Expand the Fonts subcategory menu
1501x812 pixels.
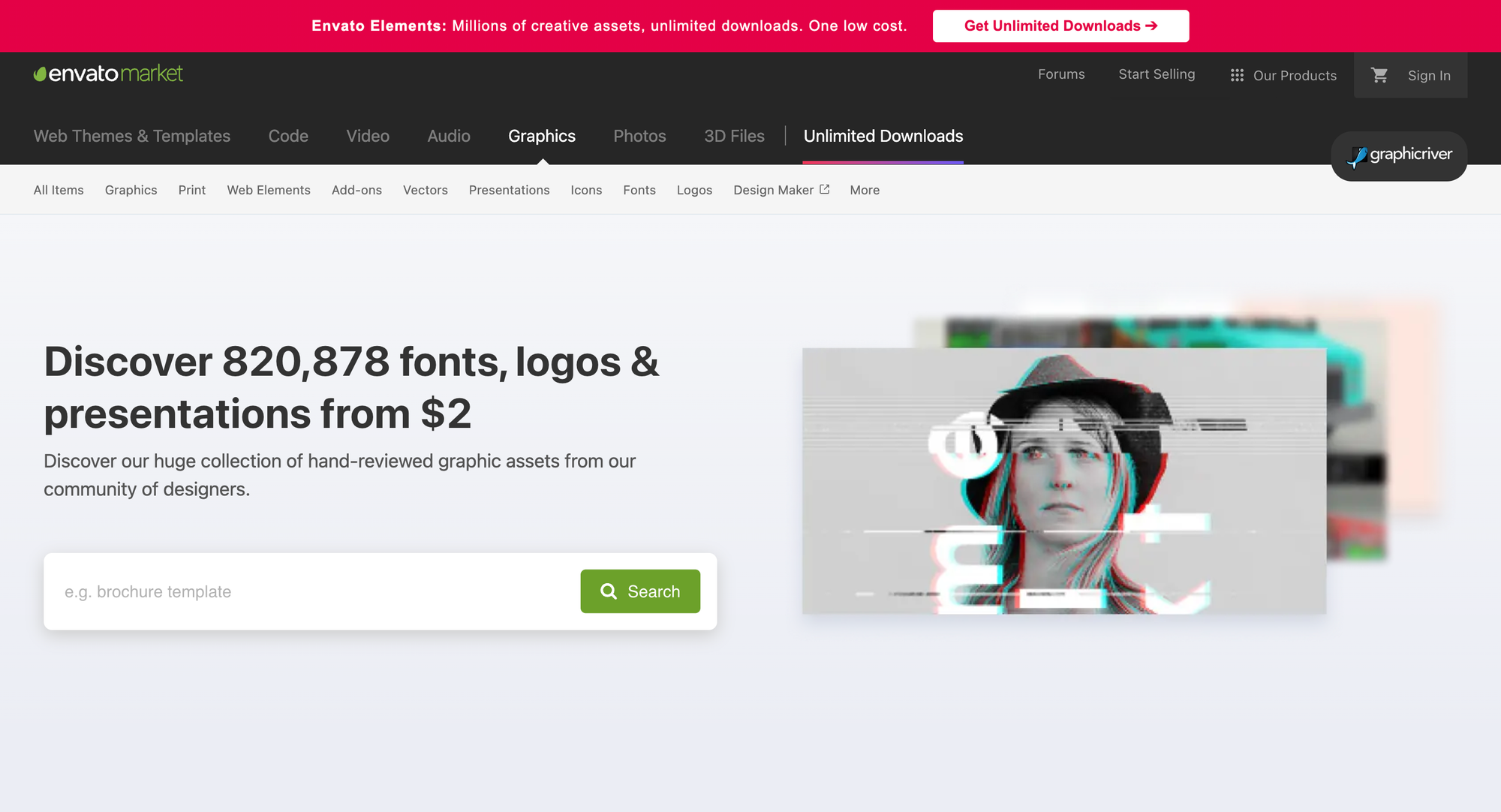tap(639, 190)
